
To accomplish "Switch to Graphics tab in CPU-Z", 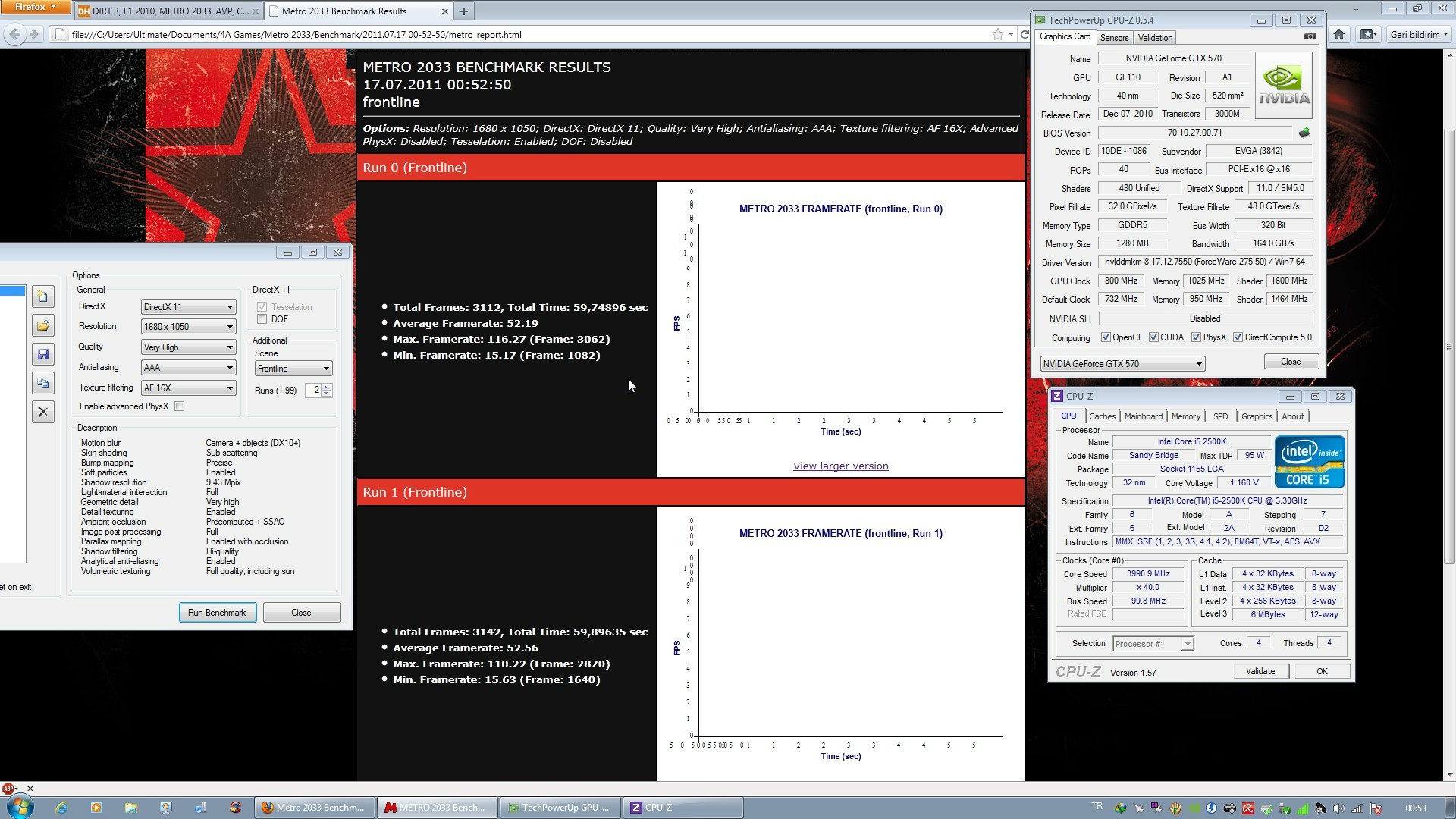I will point(1257,416).
